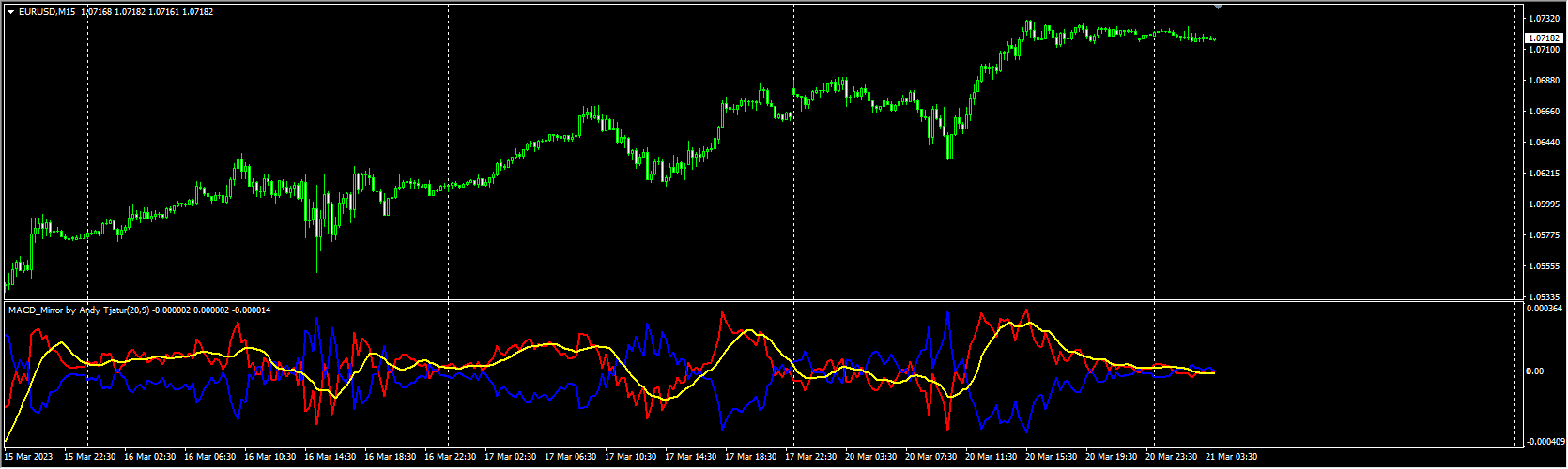Click the 1.05555 price scale value

[x=1543, y=266]
